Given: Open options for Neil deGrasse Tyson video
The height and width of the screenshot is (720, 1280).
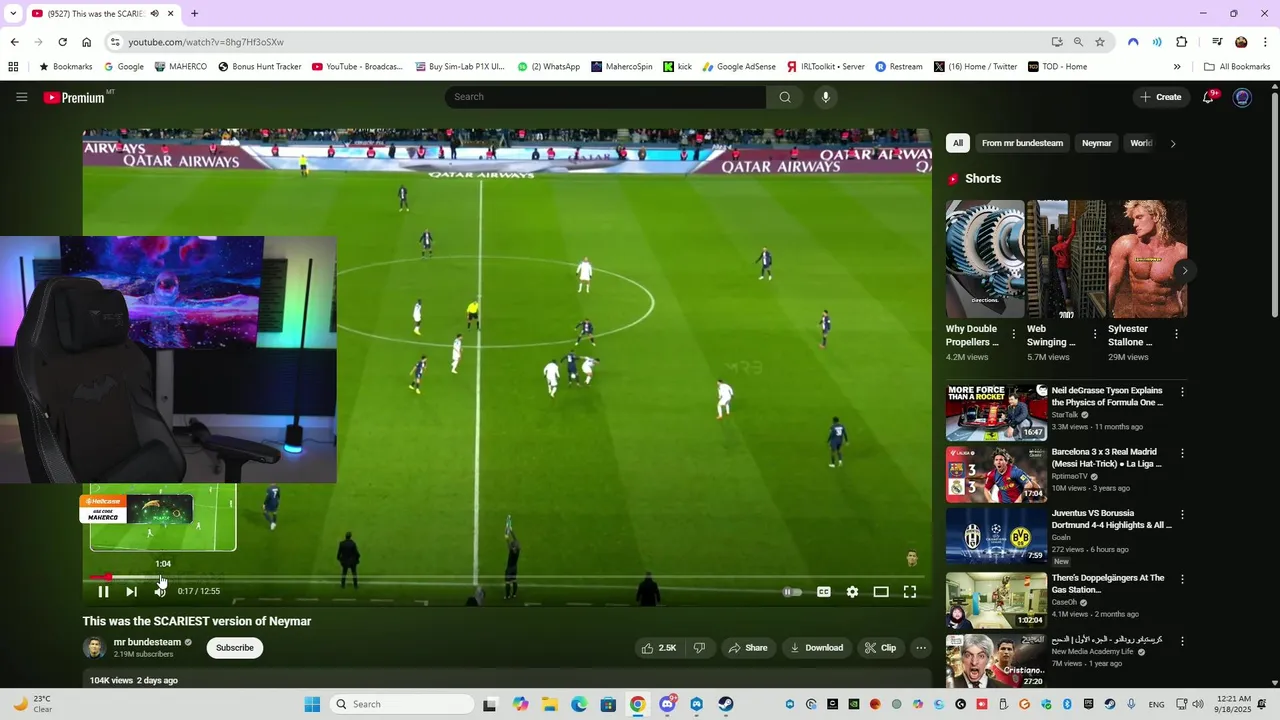Looking at the screenshot, I should pos(1182,392).
